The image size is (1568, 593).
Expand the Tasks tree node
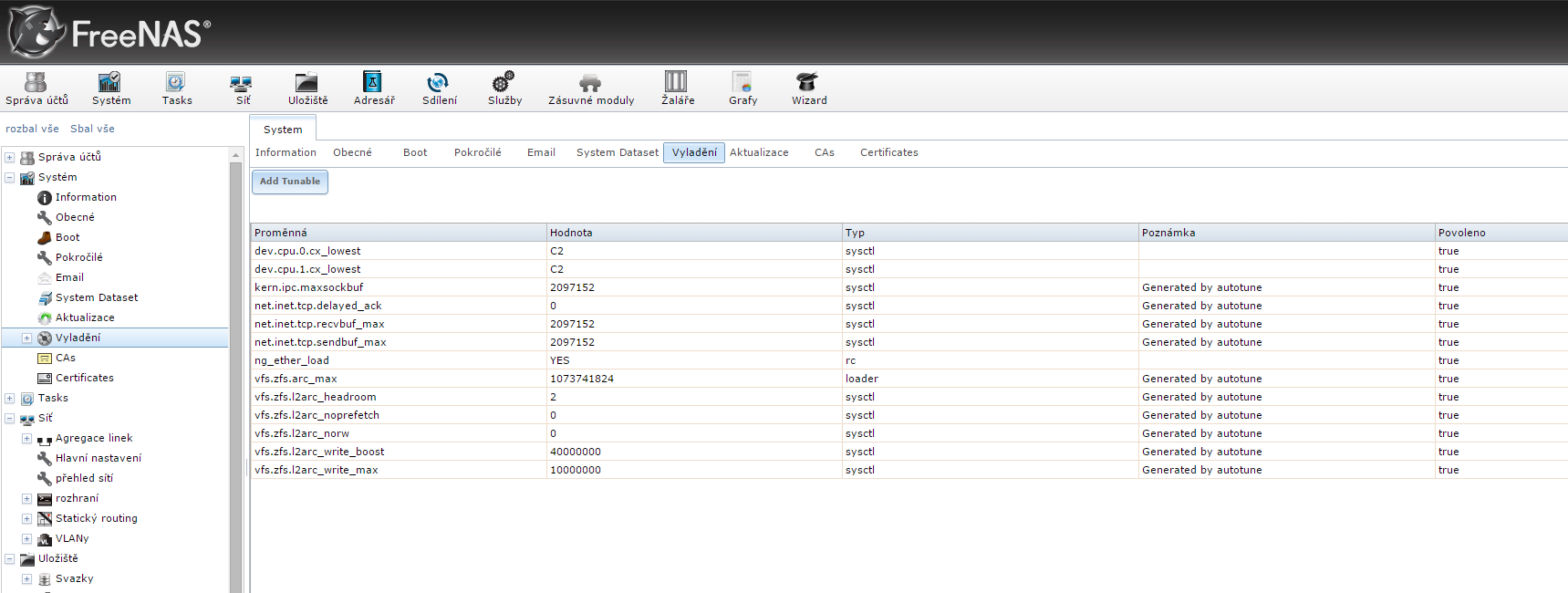10,398
